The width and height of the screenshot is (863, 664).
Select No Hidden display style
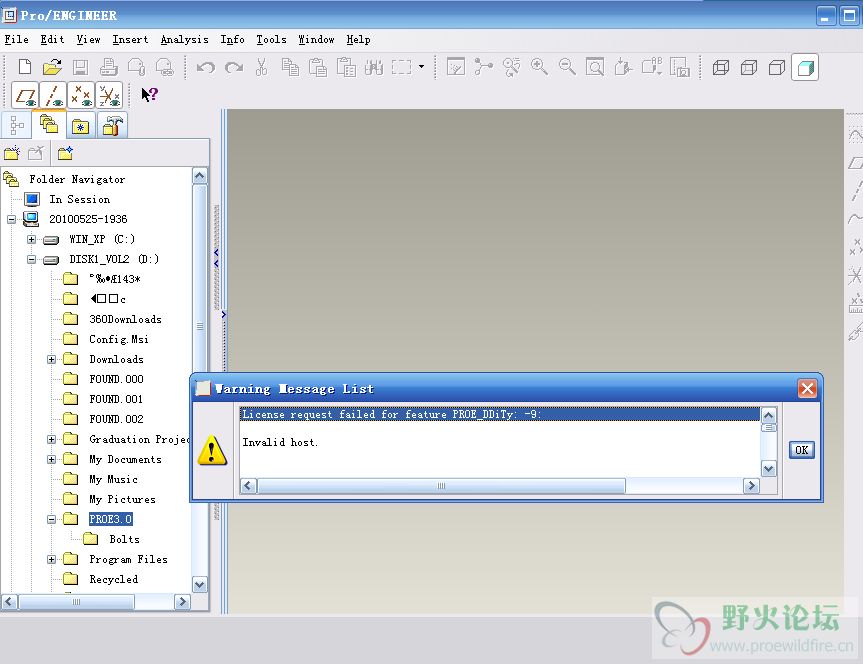777,68
